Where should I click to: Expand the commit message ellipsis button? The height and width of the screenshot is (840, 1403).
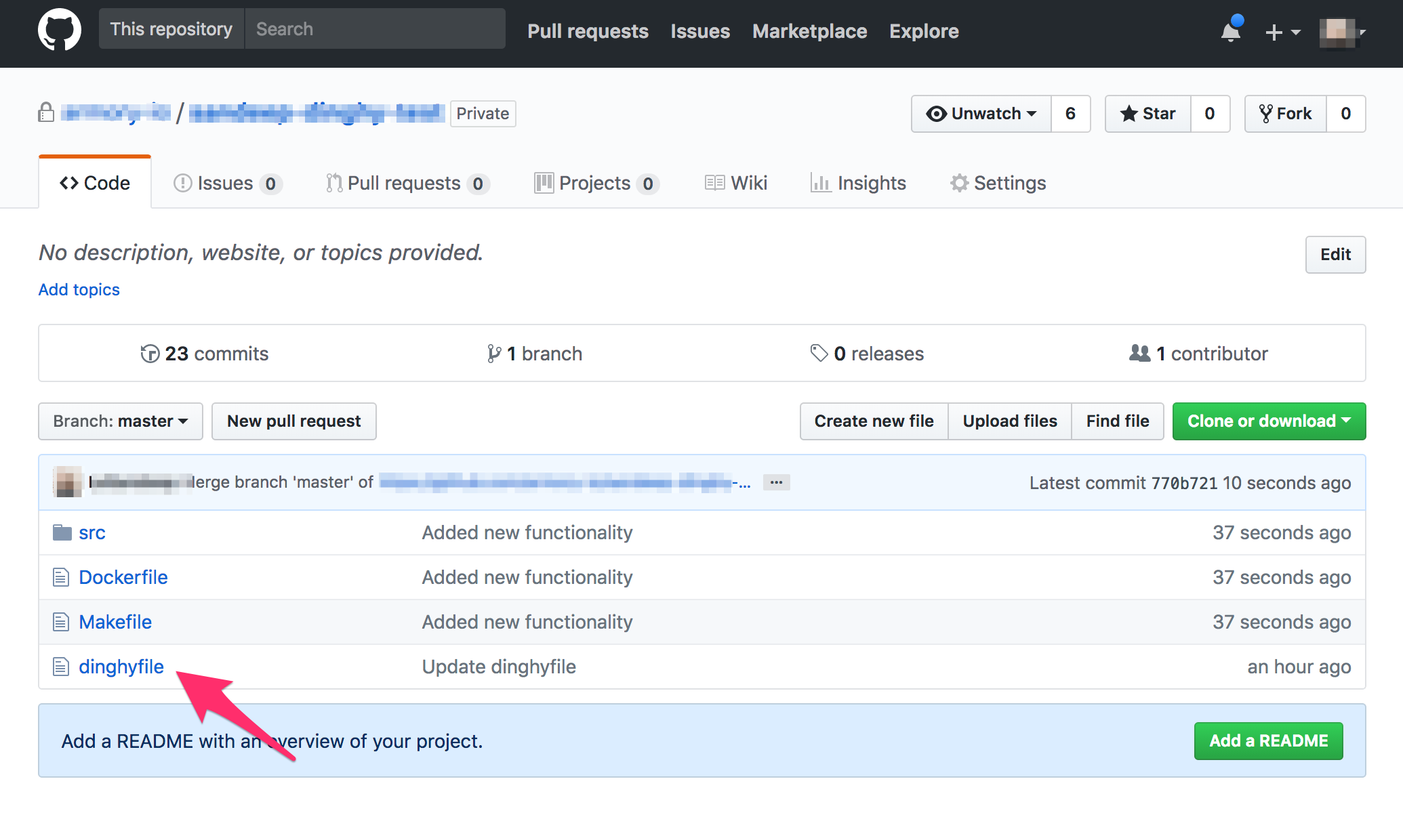(777, 482)
